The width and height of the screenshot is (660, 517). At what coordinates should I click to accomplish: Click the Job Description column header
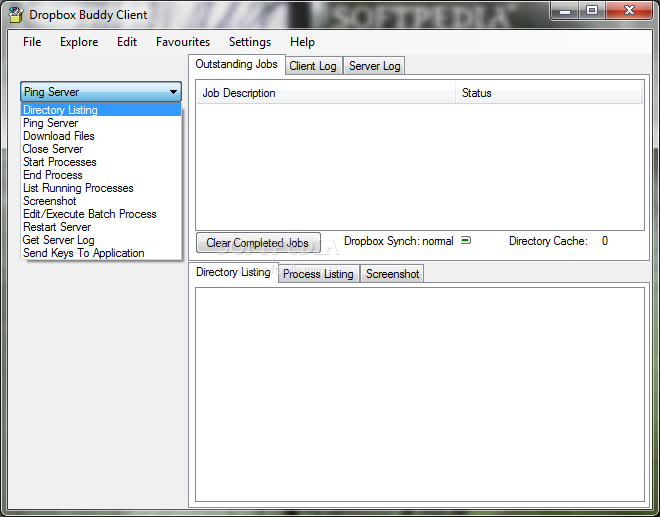point(326,93)
